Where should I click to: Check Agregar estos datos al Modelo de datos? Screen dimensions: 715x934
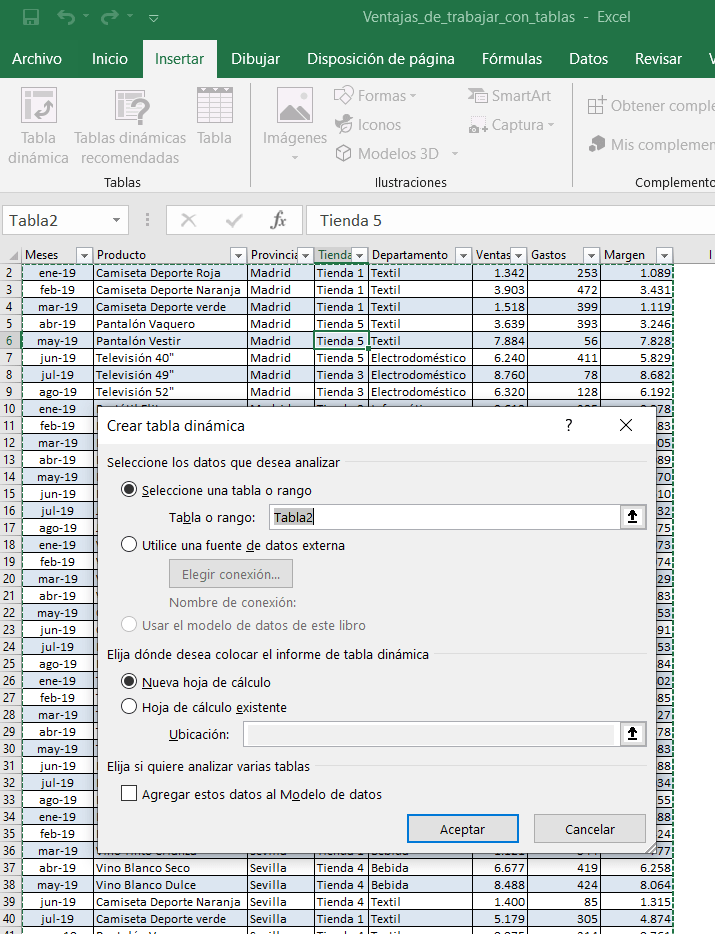[129, 793]
